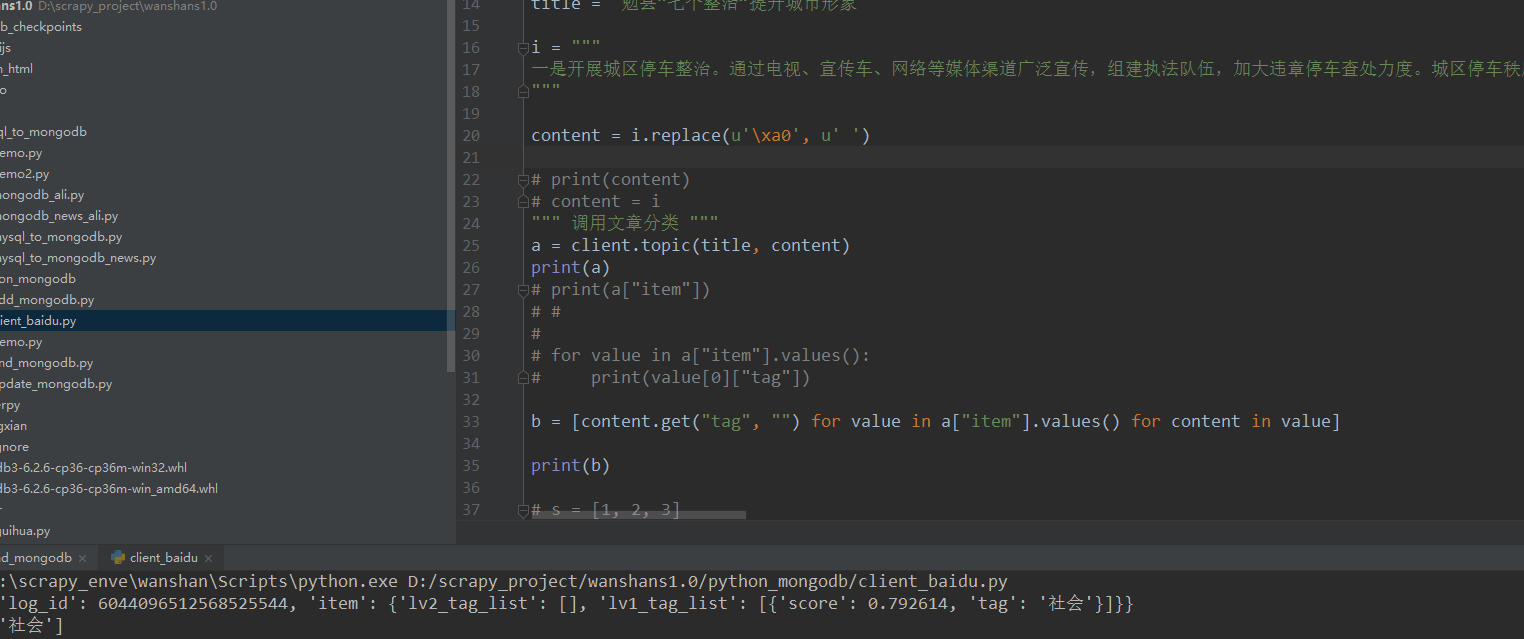Viewport: 1524px width, 639px height.
Task: Click the list comprehension 'b = [content.get' line
Action: (935, 422)
